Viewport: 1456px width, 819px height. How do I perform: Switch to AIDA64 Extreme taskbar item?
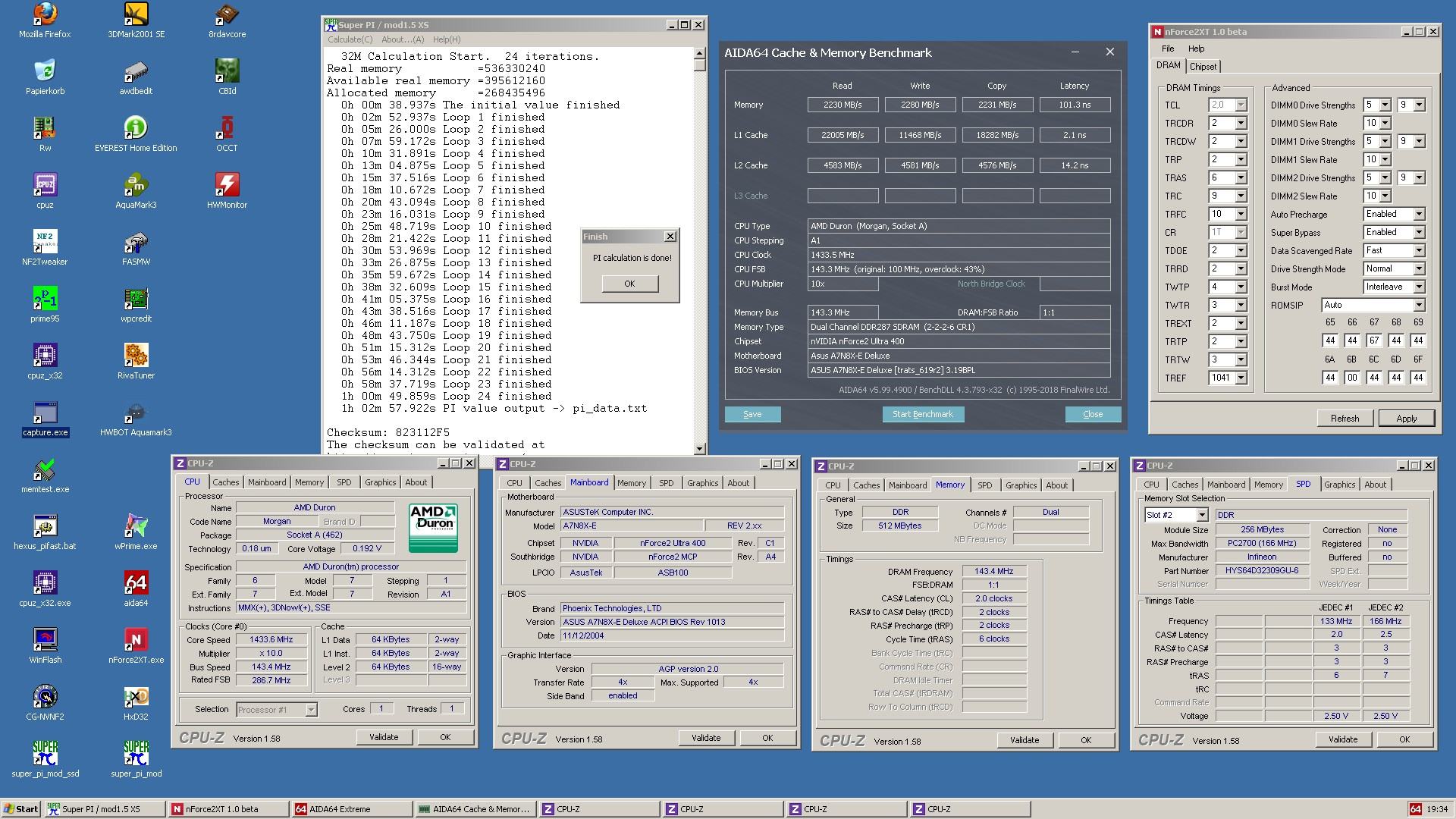coord(352,809)
